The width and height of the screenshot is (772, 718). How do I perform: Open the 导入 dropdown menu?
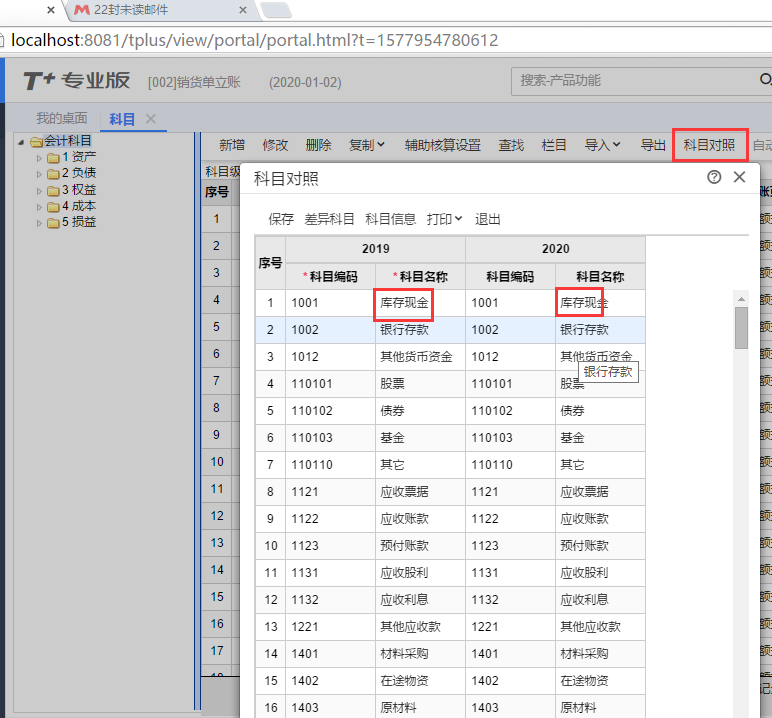click(x=602, y=145)
